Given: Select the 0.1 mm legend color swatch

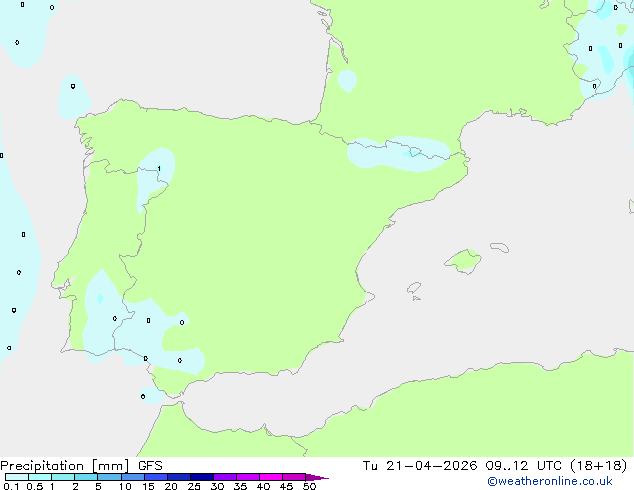Looking at the screenshot, I should tap(17, 477).
